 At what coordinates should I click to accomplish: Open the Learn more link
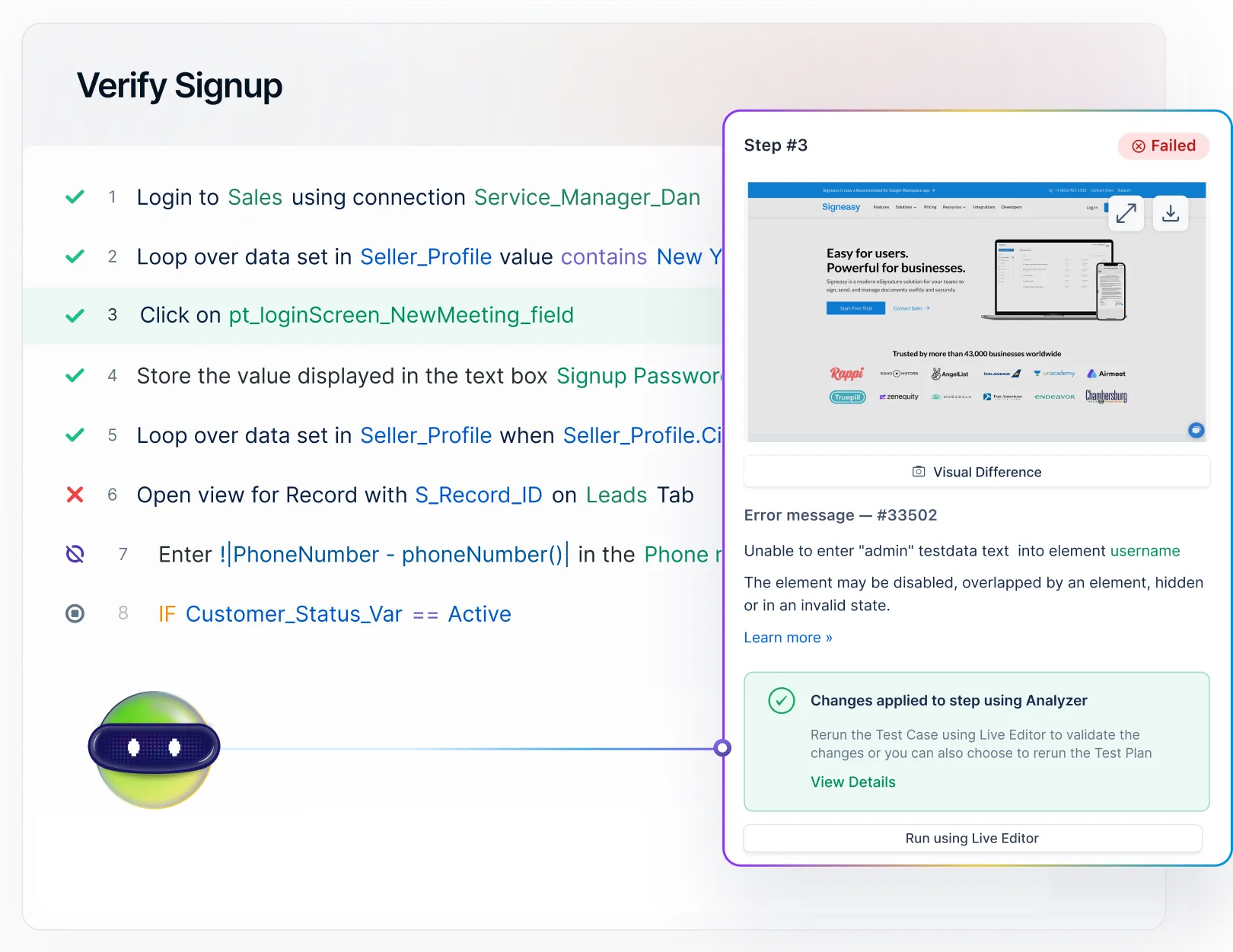pyautogui.click(x=788, y=638)
